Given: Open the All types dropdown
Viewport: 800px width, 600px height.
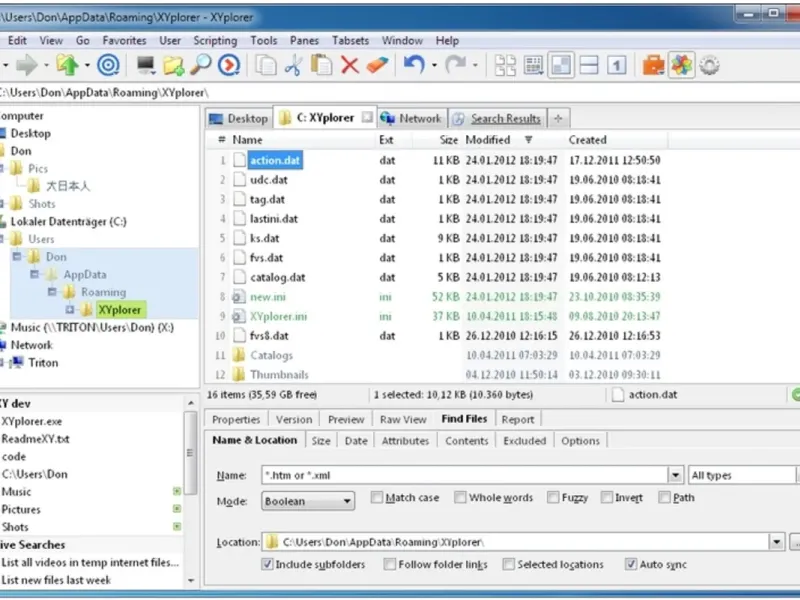Looking at the screenshot, I should pyautogui.click(x=743, y=475).
